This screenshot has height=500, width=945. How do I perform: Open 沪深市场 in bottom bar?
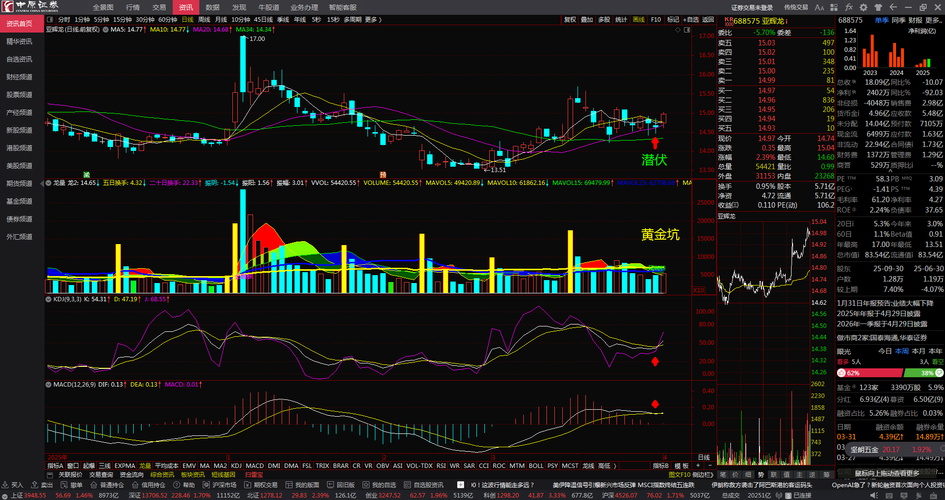tap(221, 484)
